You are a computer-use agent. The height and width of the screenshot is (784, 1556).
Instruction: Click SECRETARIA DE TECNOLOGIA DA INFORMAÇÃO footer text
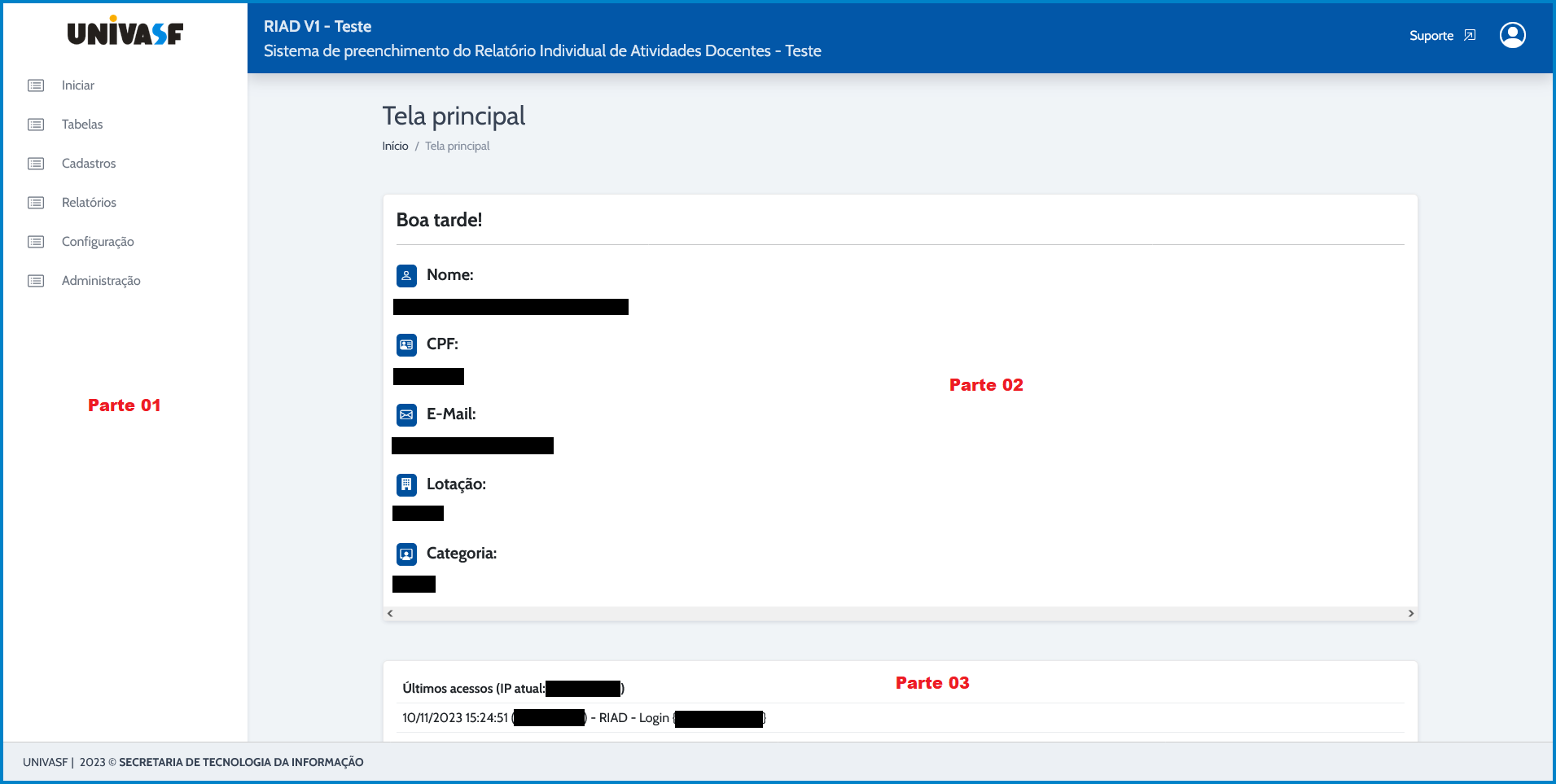pyautogui.click(x=241, y=762)
